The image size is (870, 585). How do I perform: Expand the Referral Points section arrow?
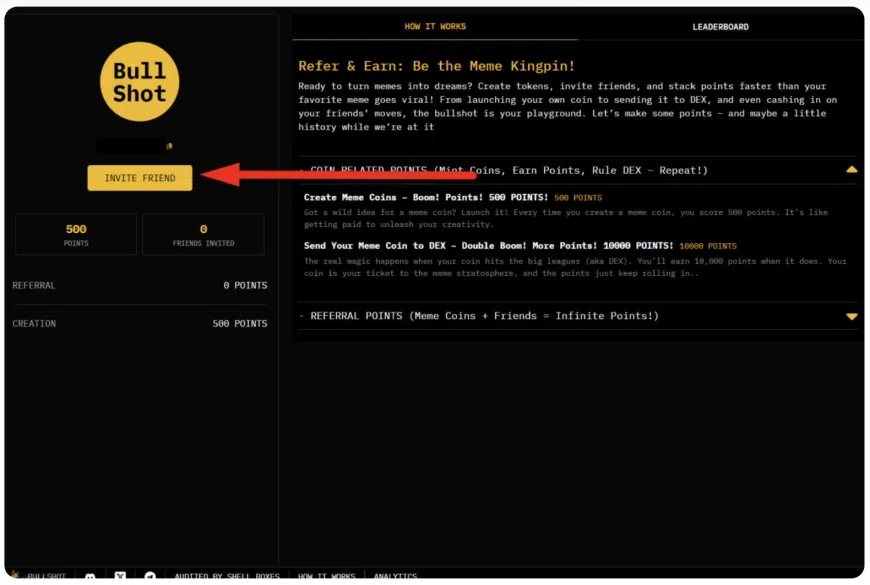pyautogui.click(x=851, y=316)
